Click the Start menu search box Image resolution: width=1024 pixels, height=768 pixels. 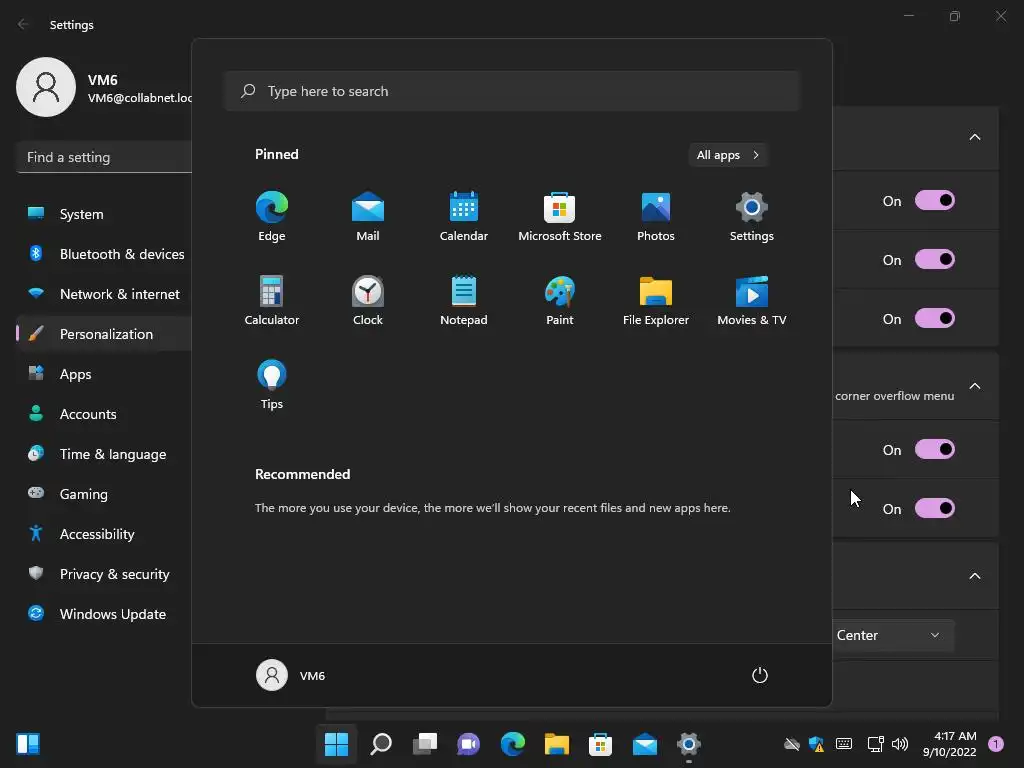[512, 91]
